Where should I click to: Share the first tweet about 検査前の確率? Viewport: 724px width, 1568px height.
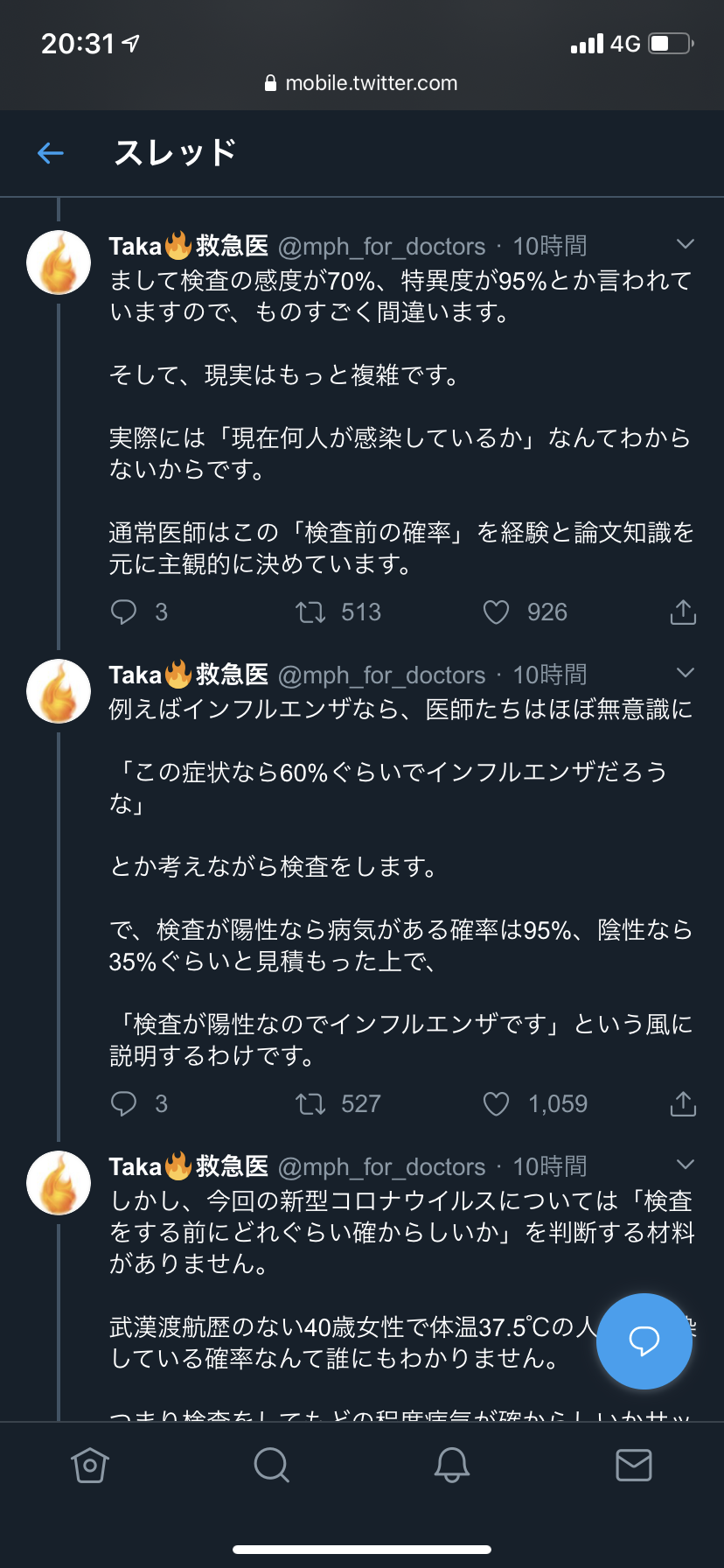[x=683, y=612]
